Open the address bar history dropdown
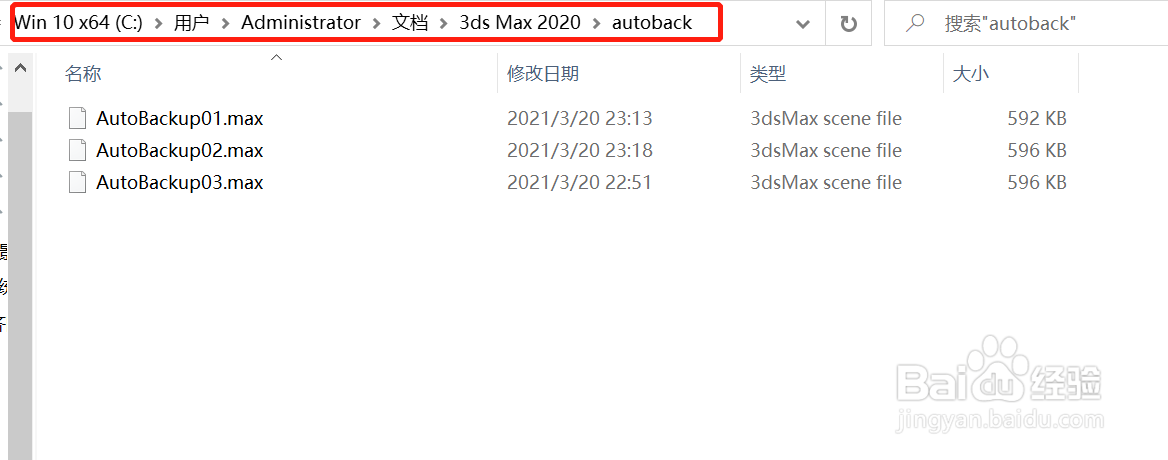 802,24
